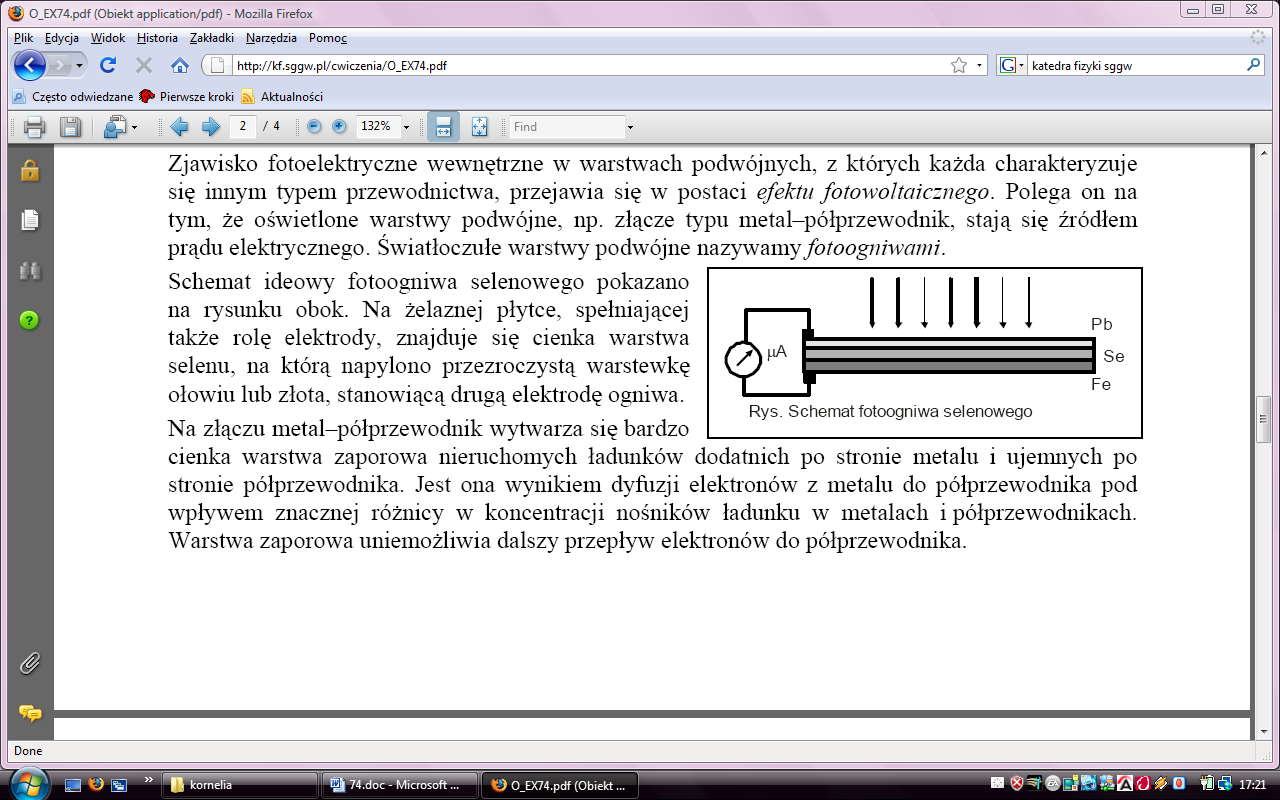Open the binoculars search panel
This screenshot has height=800, width=1280.
click(30, 270)
